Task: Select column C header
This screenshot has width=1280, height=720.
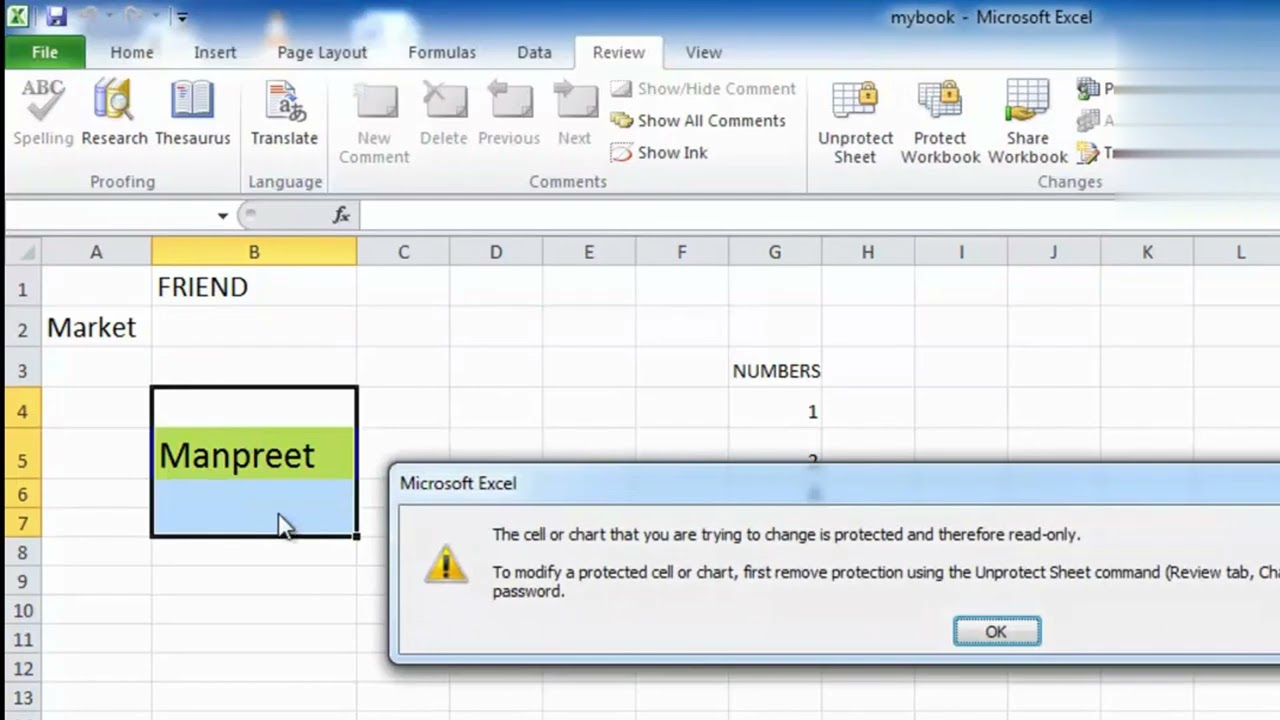Action: [x=403, y=253]
